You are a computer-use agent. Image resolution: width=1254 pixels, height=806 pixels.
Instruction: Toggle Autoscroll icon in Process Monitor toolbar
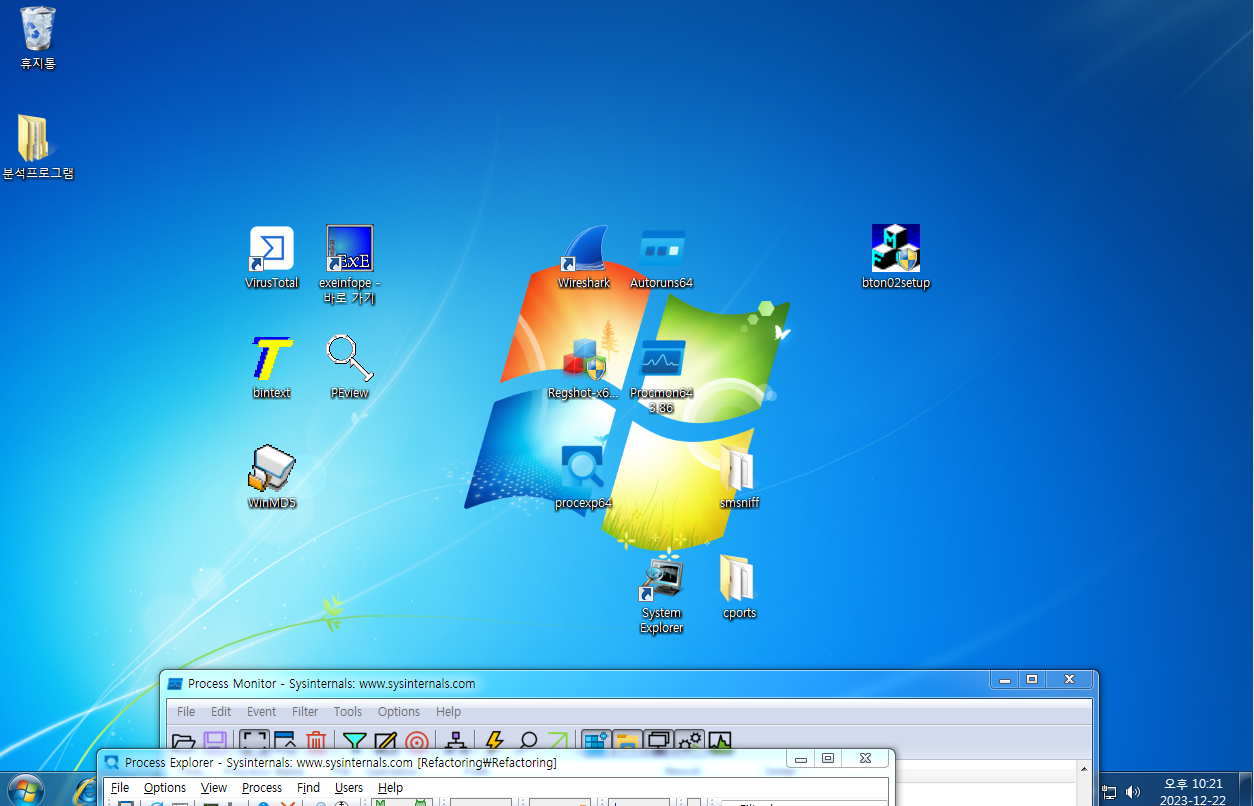click(x=285, y=742)
